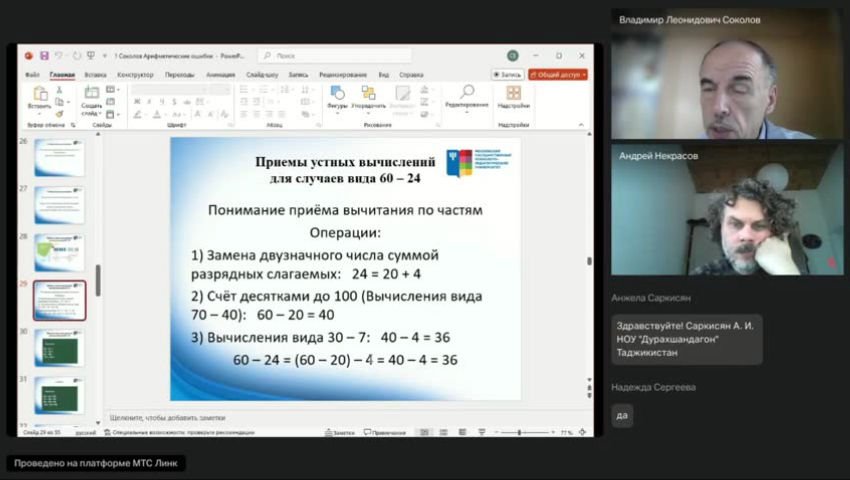Center the paragraph text
Image resolution: width=850 pixels, height=480 pixels.
256,114
